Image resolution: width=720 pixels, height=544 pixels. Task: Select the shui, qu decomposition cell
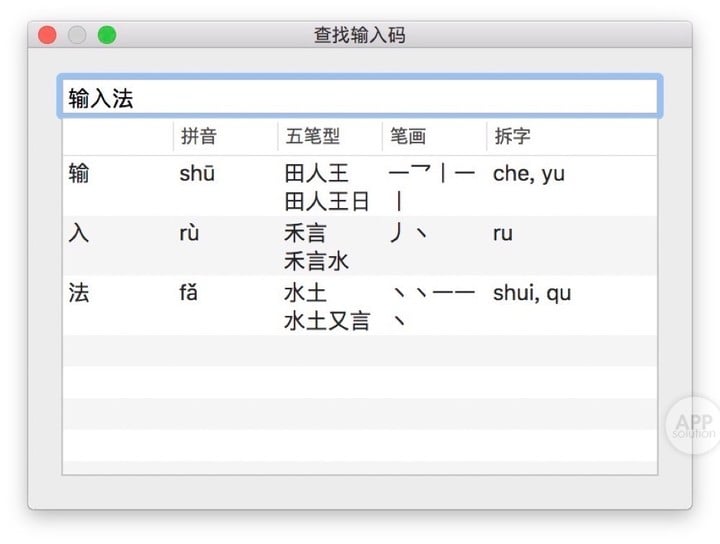(532, 293)
